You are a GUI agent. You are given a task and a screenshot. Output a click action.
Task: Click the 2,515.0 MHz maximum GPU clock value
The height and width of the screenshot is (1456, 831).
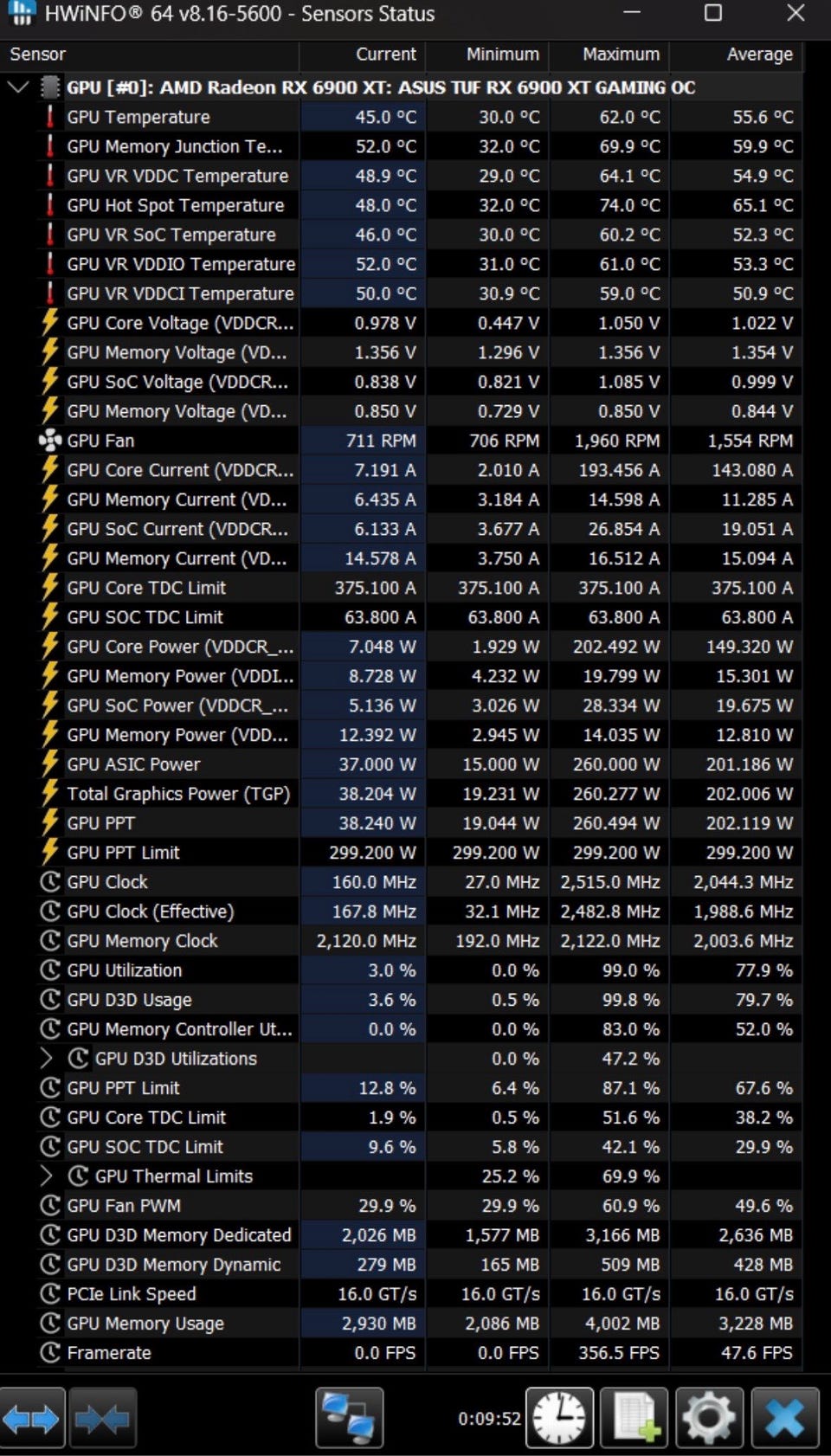[610, 882]
